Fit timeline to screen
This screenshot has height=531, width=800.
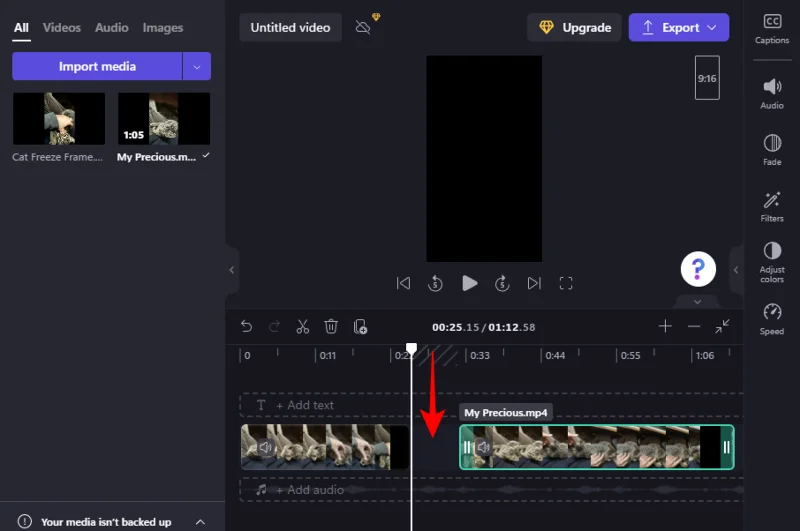tap(722, 326)
